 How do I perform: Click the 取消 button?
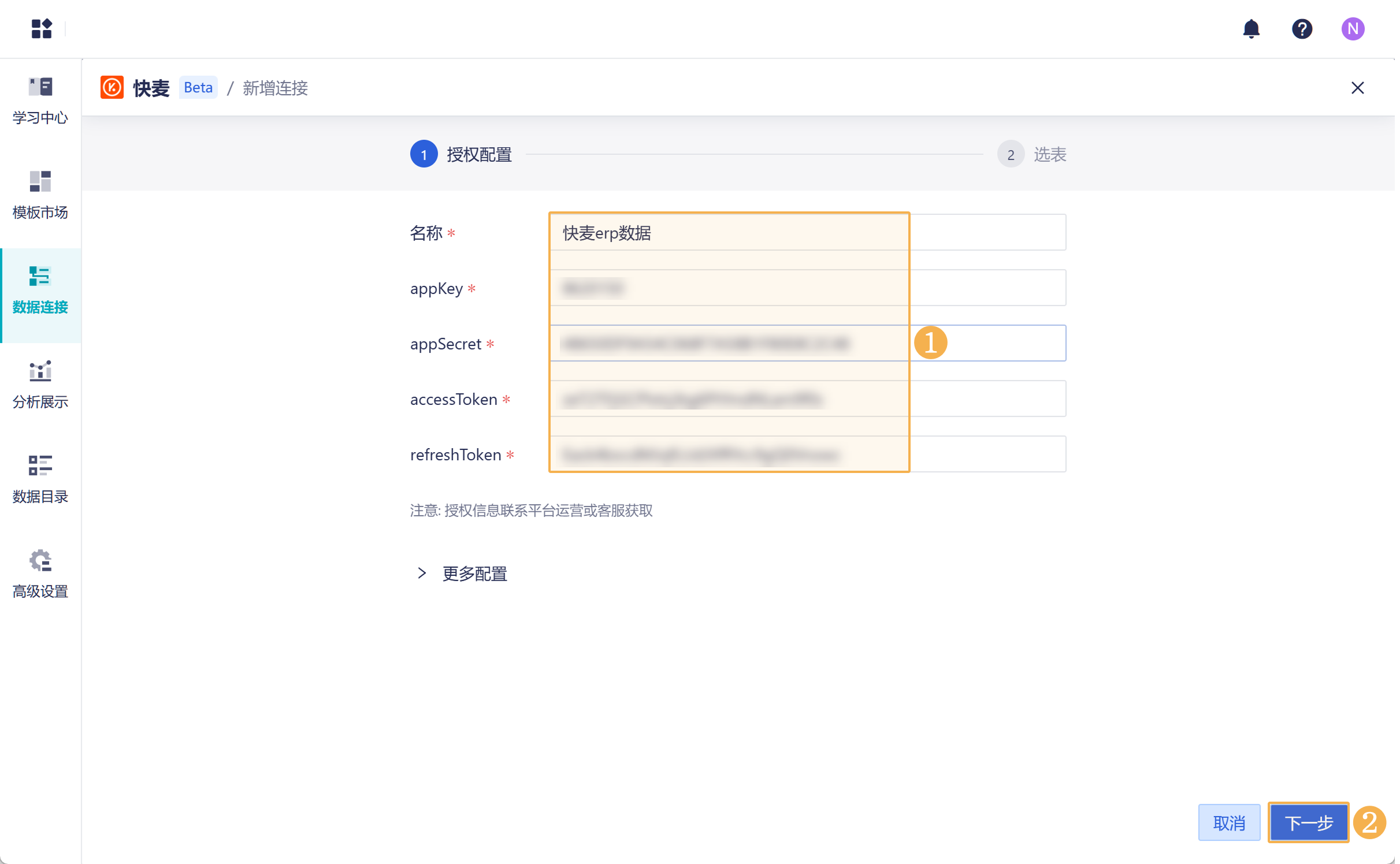[1229, 822]
